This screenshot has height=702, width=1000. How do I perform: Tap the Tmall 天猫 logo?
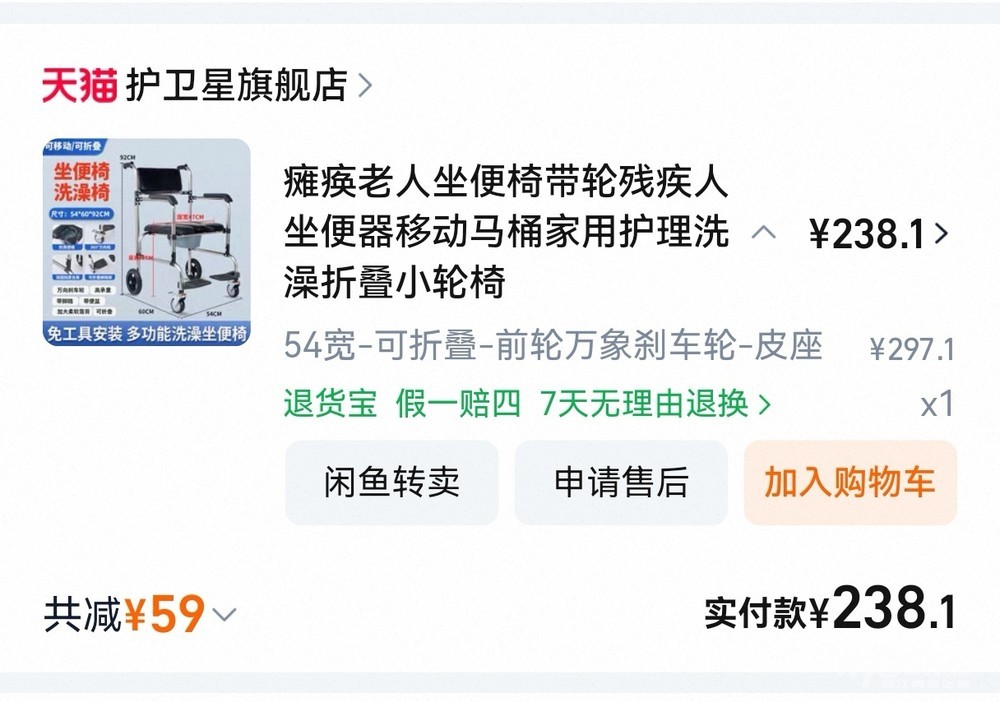pos(80,85)
